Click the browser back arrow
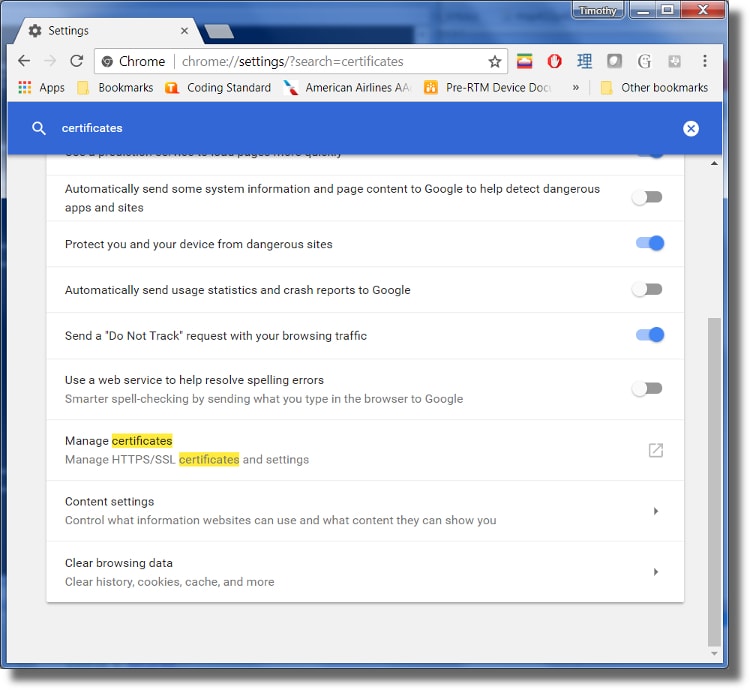The width and height of the screenshot is (752, 692). pos(25,61)
